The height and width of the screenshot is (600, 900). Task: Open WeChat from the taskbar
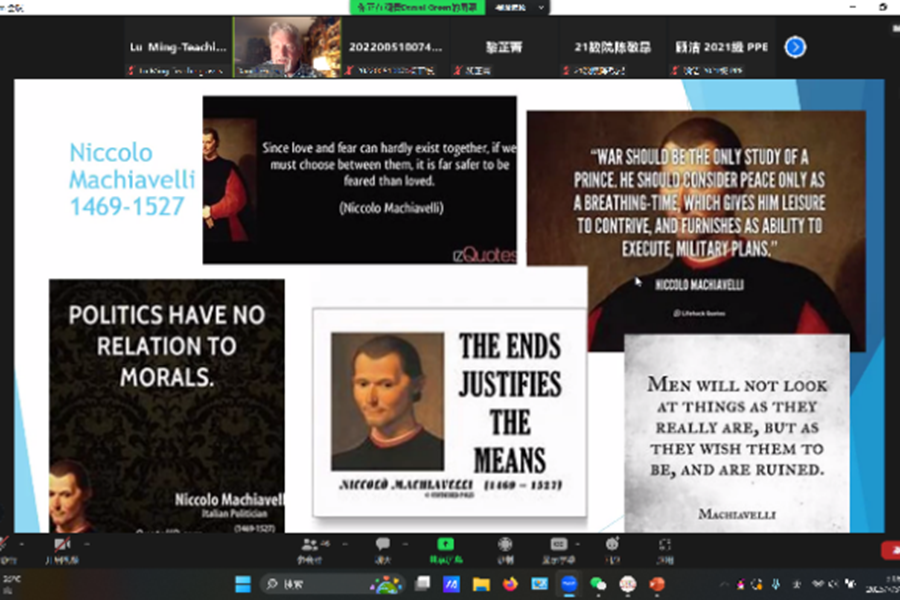[598, 584]
